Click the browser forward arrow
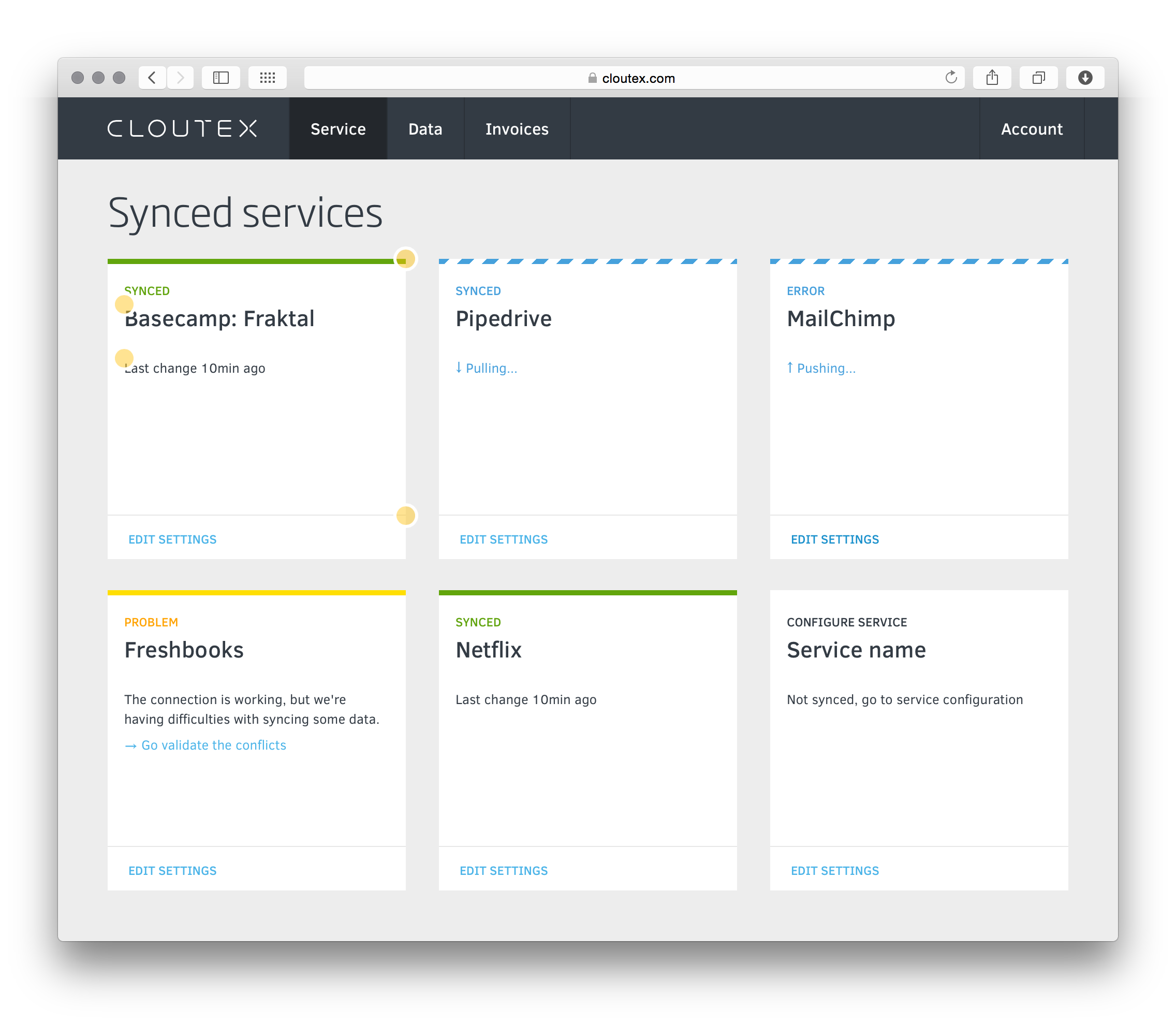Viewport: 1176px width, 1024px height. click(181, 78)
